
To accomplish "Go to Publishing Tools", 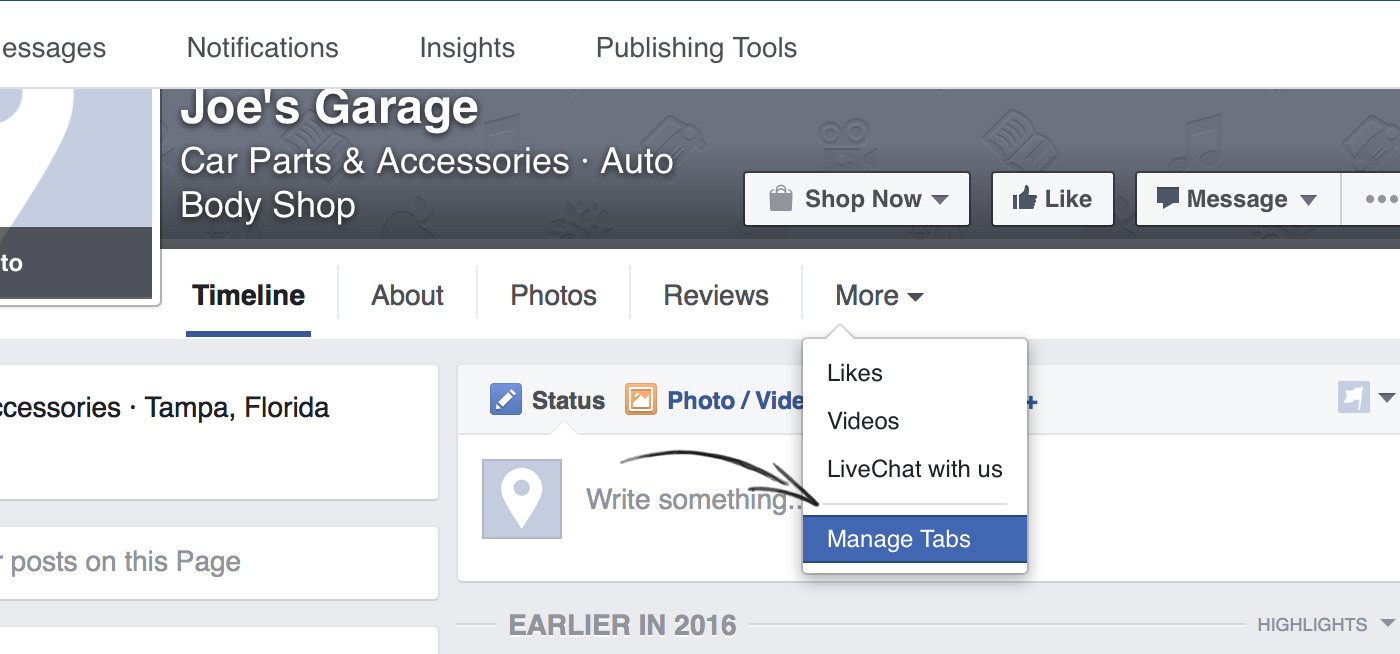I will coord(696,48).
